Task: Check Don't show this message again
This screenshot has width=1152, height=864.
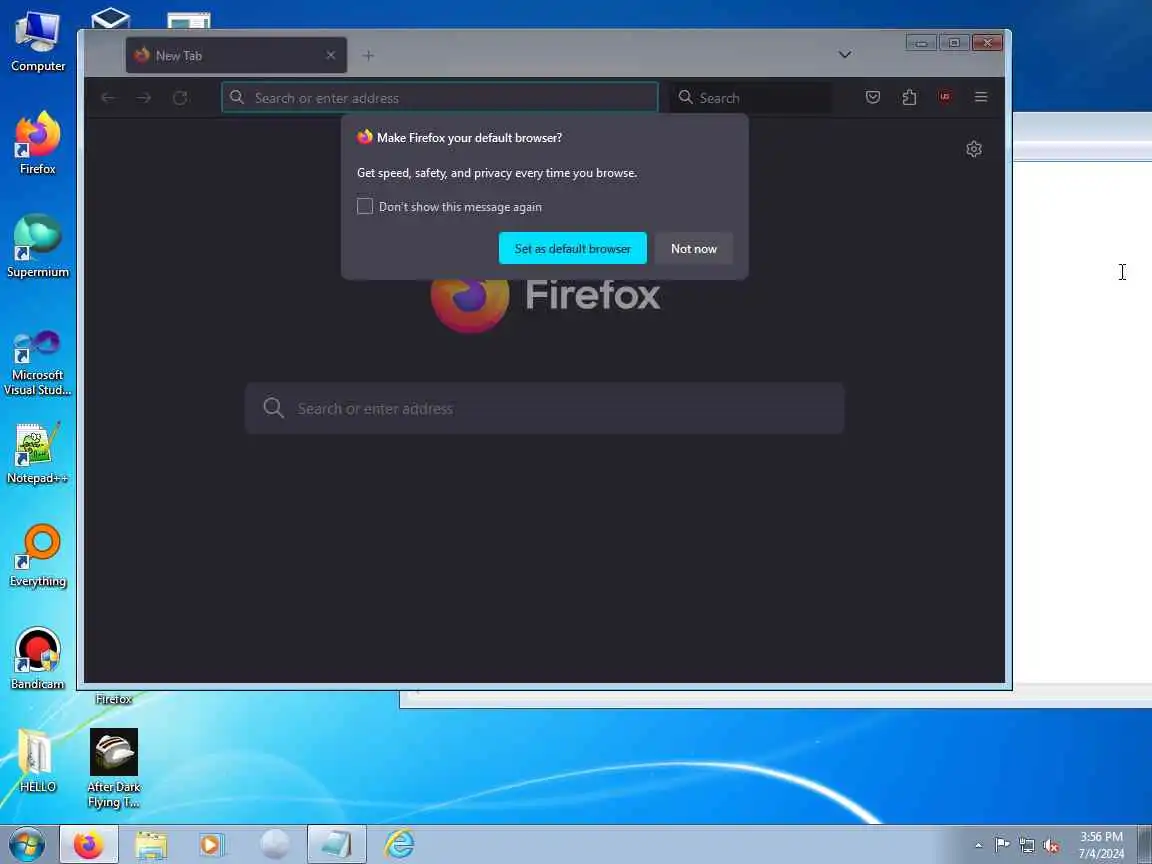Action: tap(365, 206)
